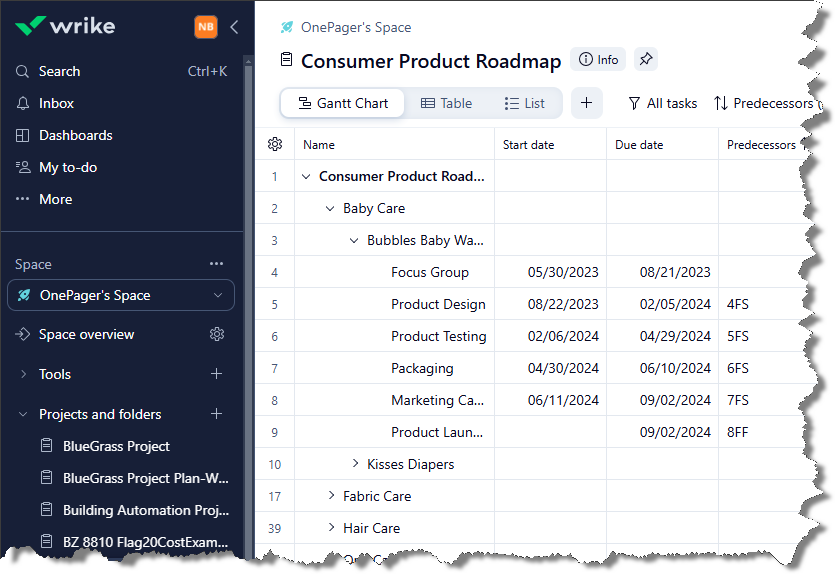The height and width of the screenshot is (574, 835).
Task: Click the BlueGrass Project clipboard icon
Action: [47, 446]
